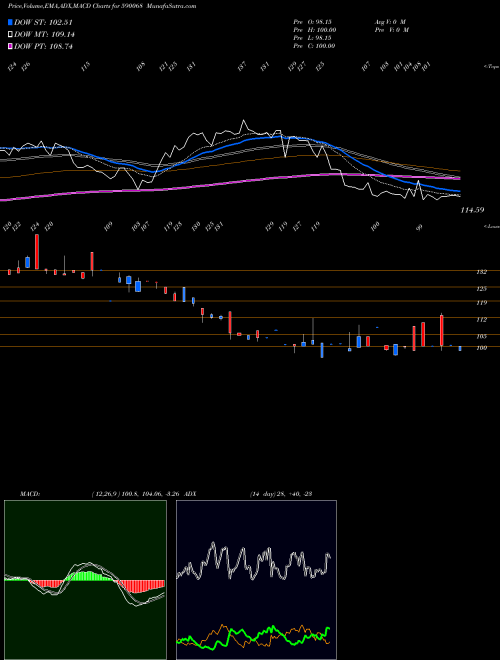500x660 pixels.
Task: Select the DOW ST: 102.51 legend text
Action: click(43, 22)
